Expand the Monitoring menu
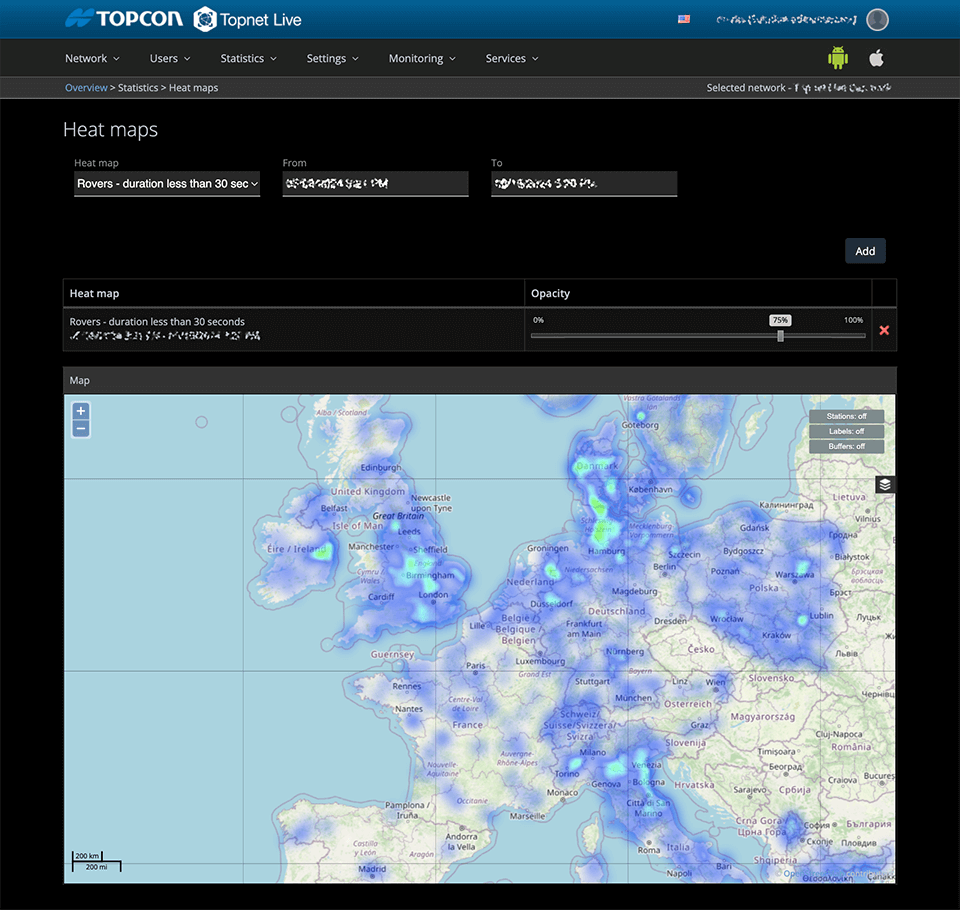 [x=422, y=59]
